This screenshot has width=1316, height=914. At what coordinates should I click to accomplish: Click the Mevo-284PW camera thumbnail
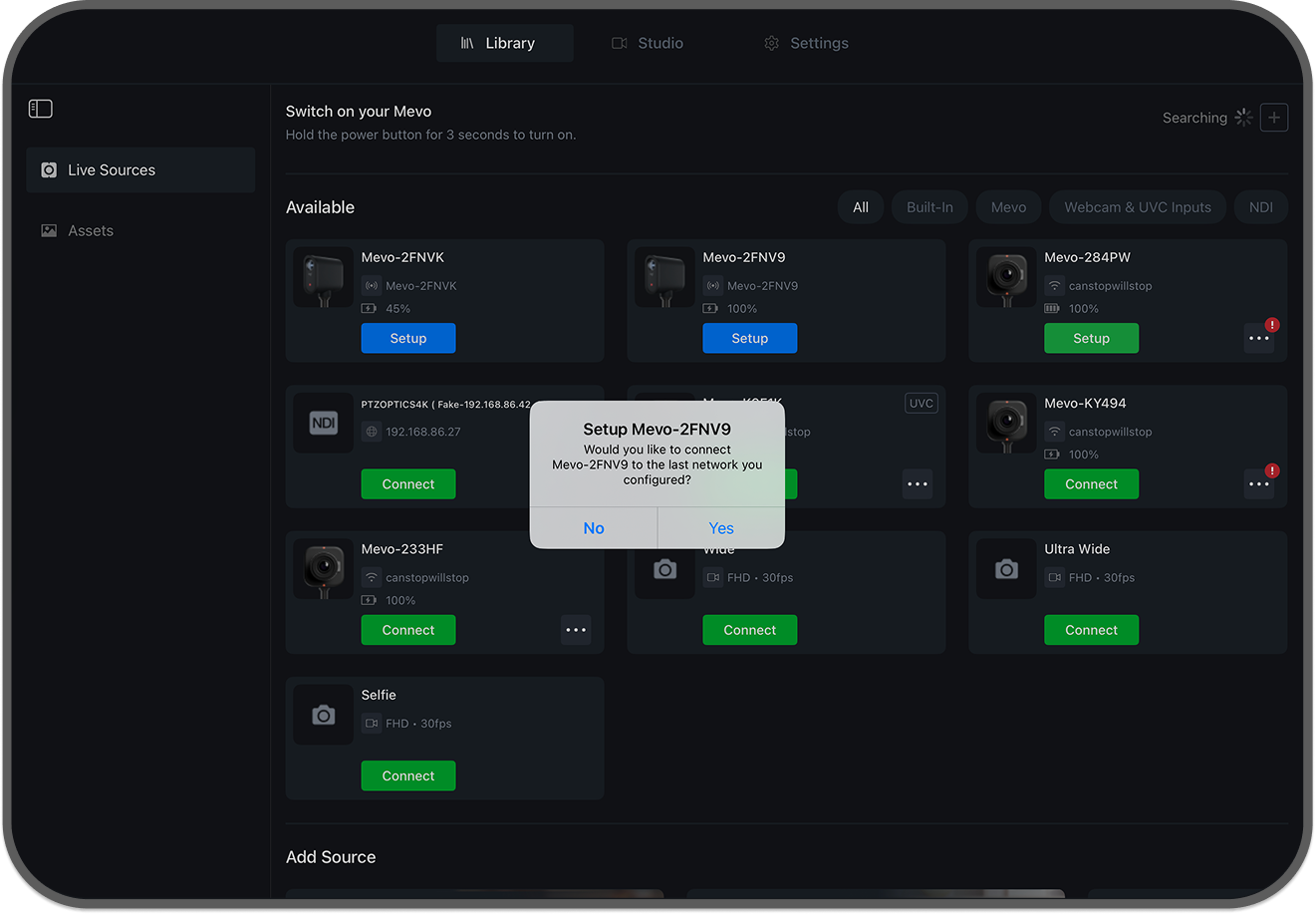pos(1007,277)
